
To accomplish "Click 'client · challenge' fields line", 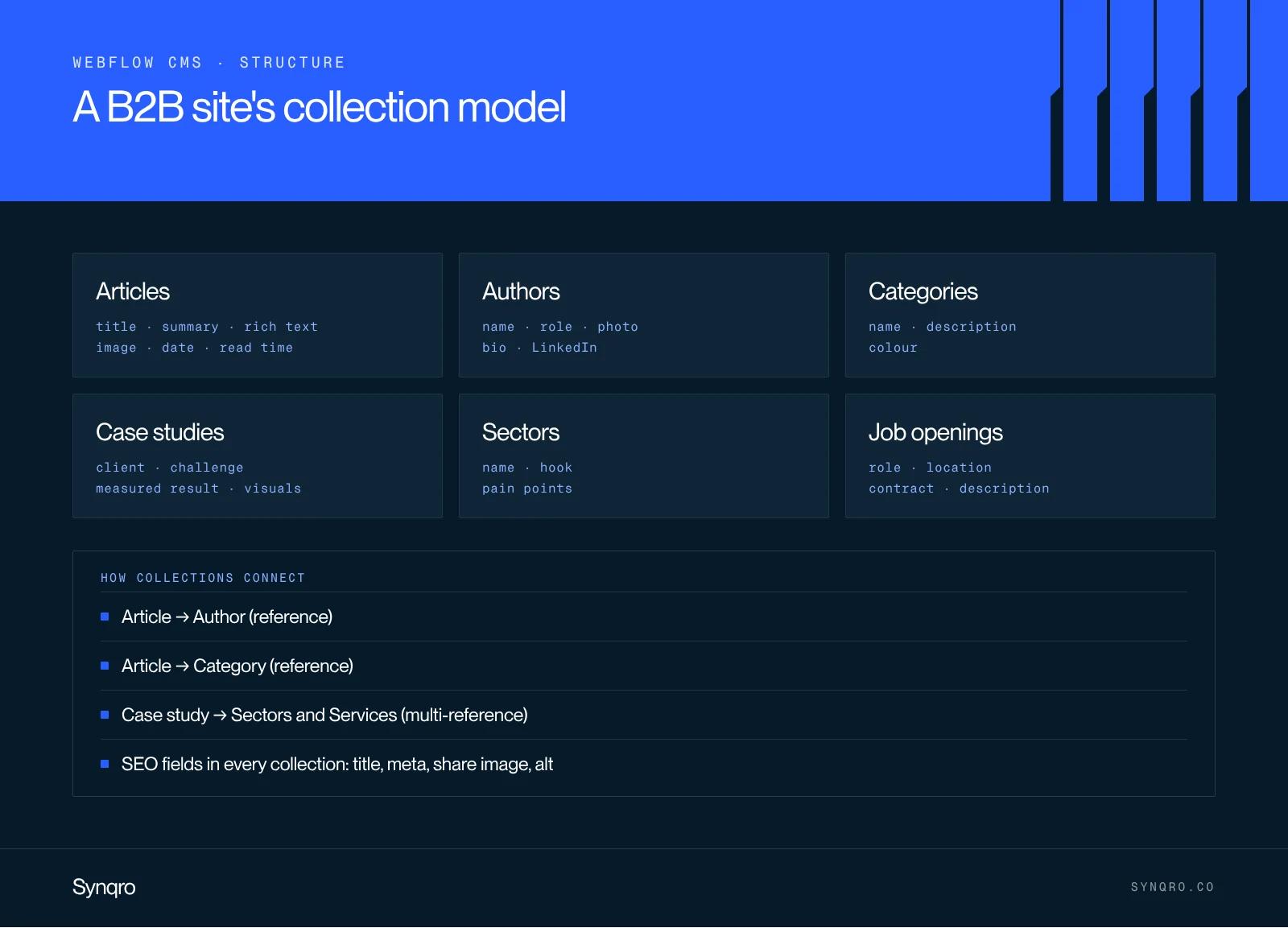I will [x=170, y=468].
